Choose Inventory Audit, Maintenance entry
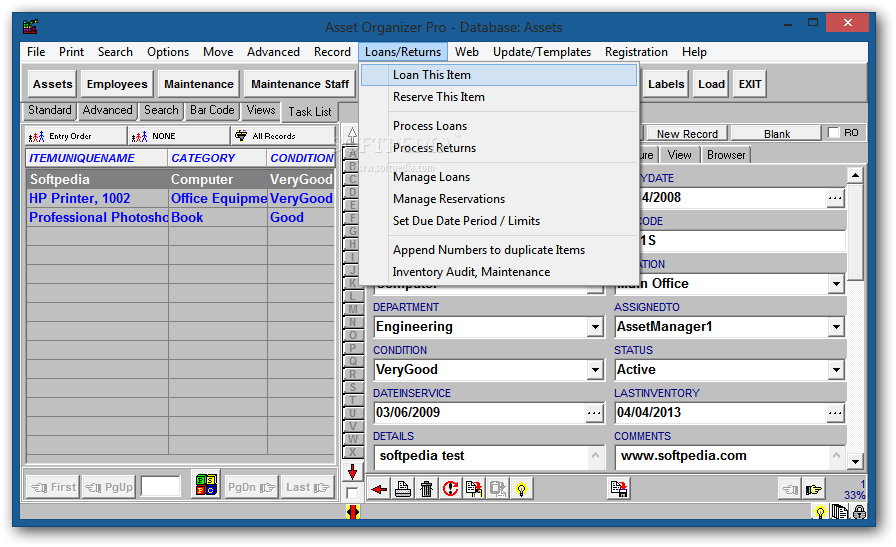Viewport: 896px width, 547px height. point(499,272)
